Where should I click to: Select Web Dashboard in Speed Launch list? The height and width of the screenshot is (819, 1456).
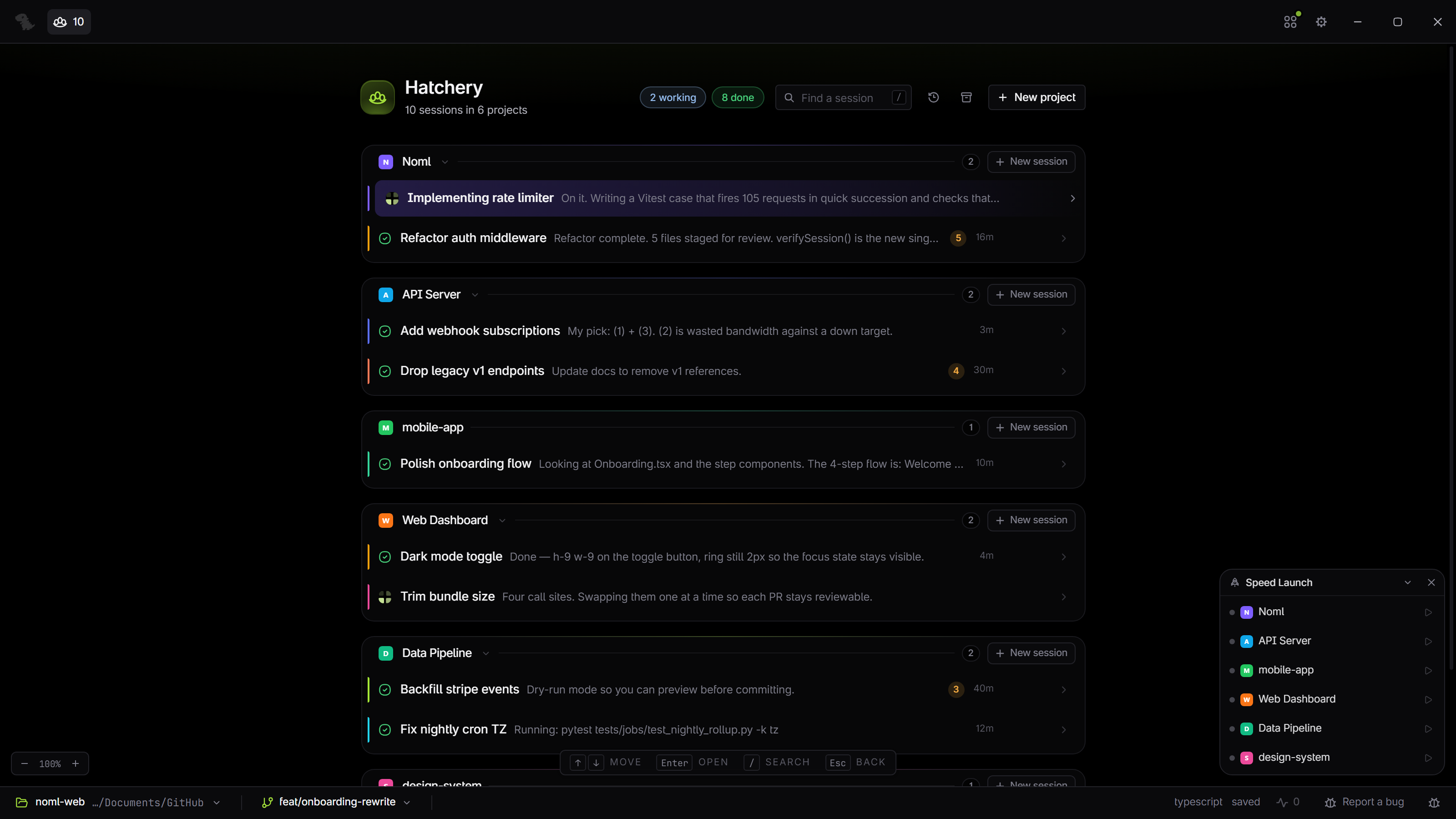[x=1332, y=699]
